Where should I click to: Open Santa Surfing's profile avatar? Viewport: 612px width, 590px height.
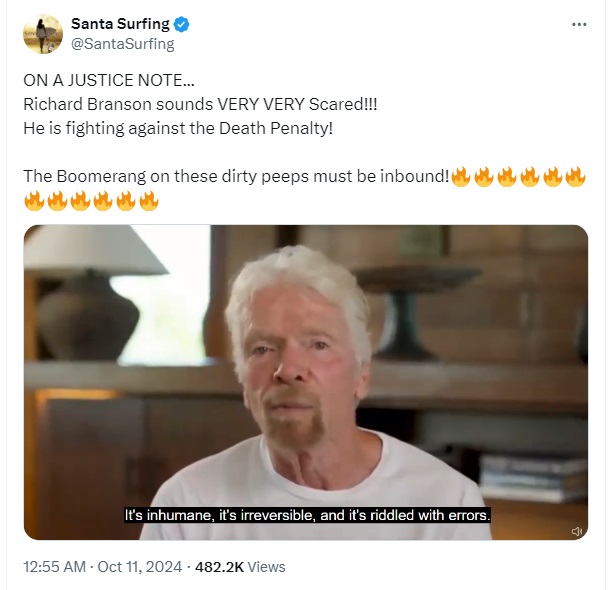[43, 34]
